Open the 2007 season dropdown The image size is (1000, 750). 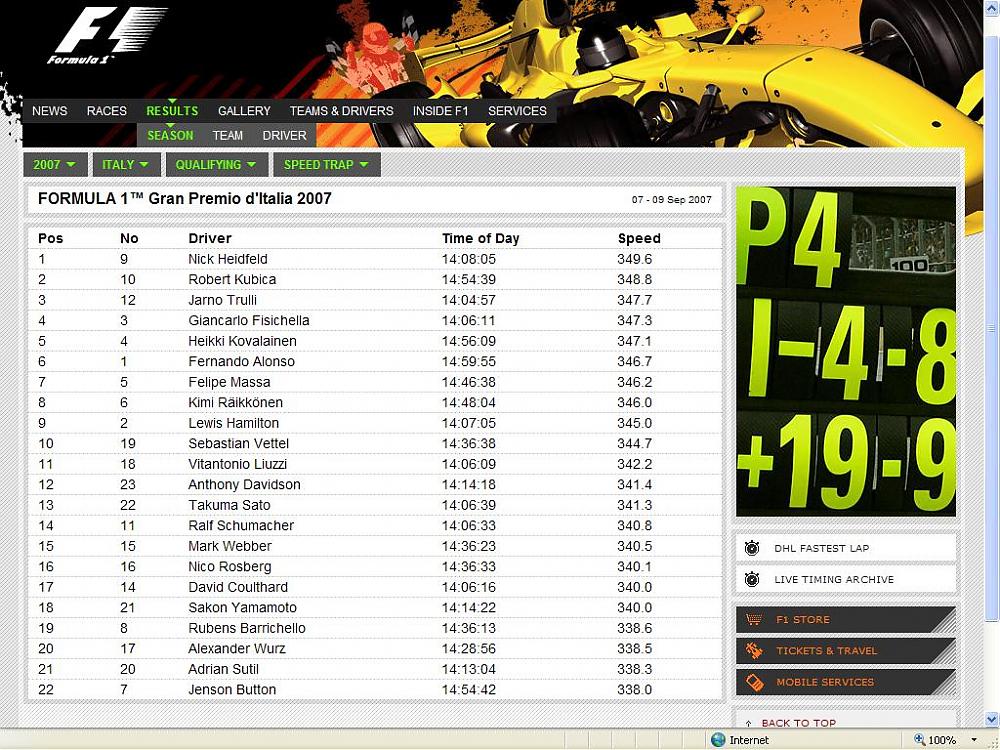click(x=55, y=165)
